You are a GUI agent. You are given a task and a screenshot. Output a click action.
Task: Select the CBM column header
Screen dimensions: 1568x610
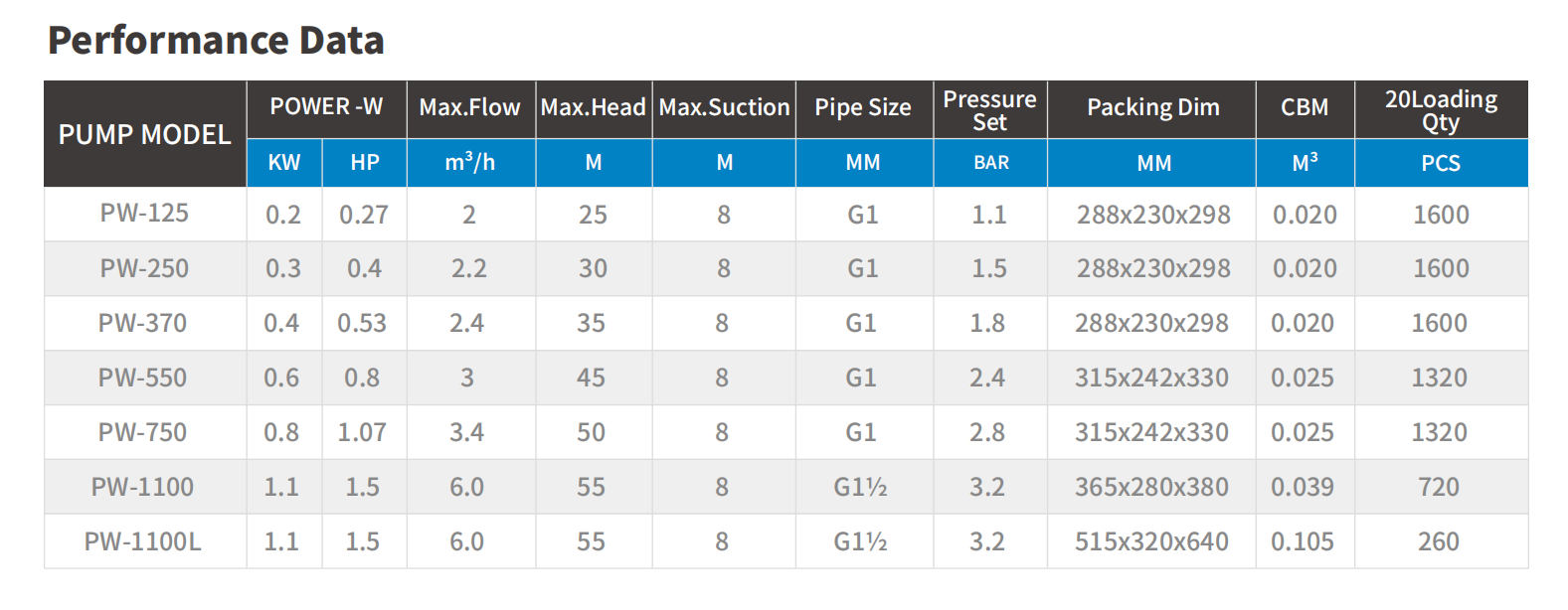click(1305, 107)
